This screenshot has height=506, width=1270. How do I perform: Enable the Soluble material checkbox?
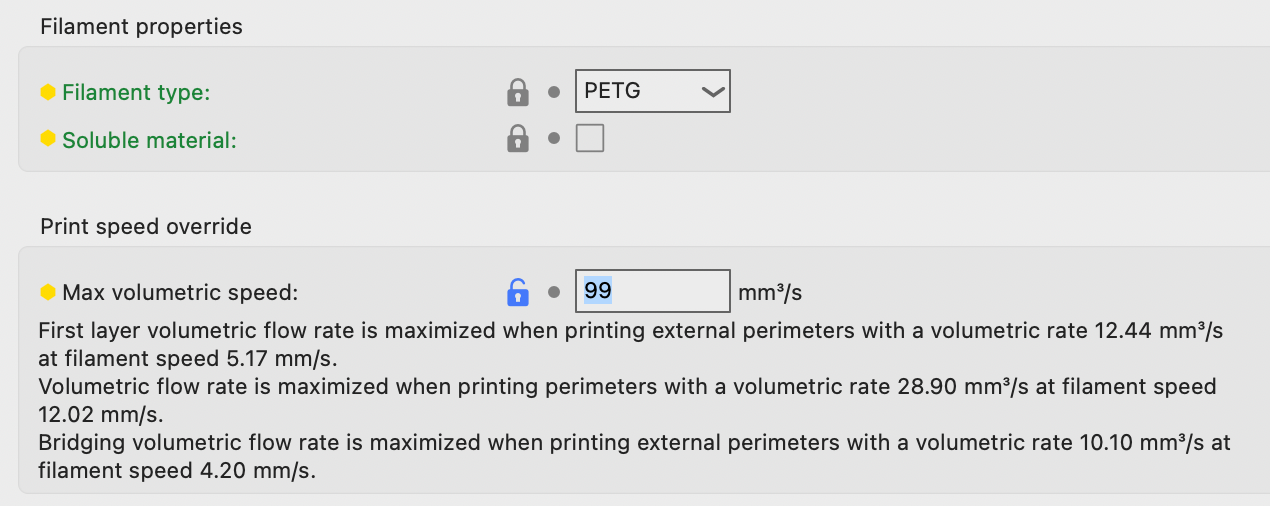point(590,138)
